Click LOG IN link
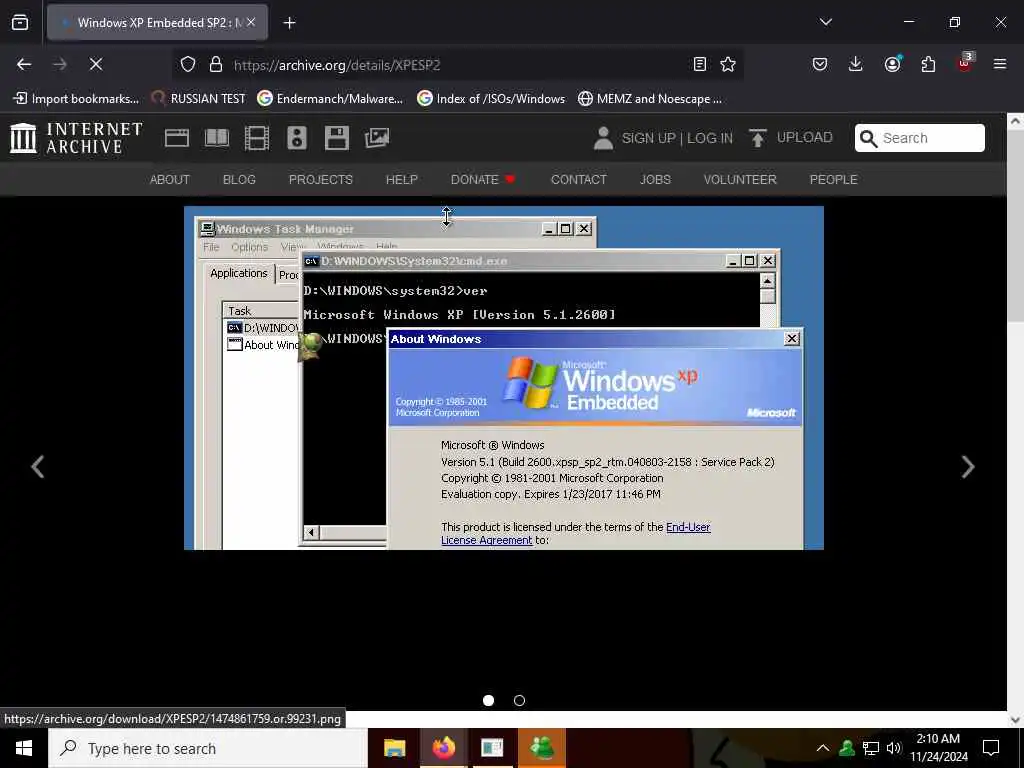1024x768 pixels. (710, 138)
